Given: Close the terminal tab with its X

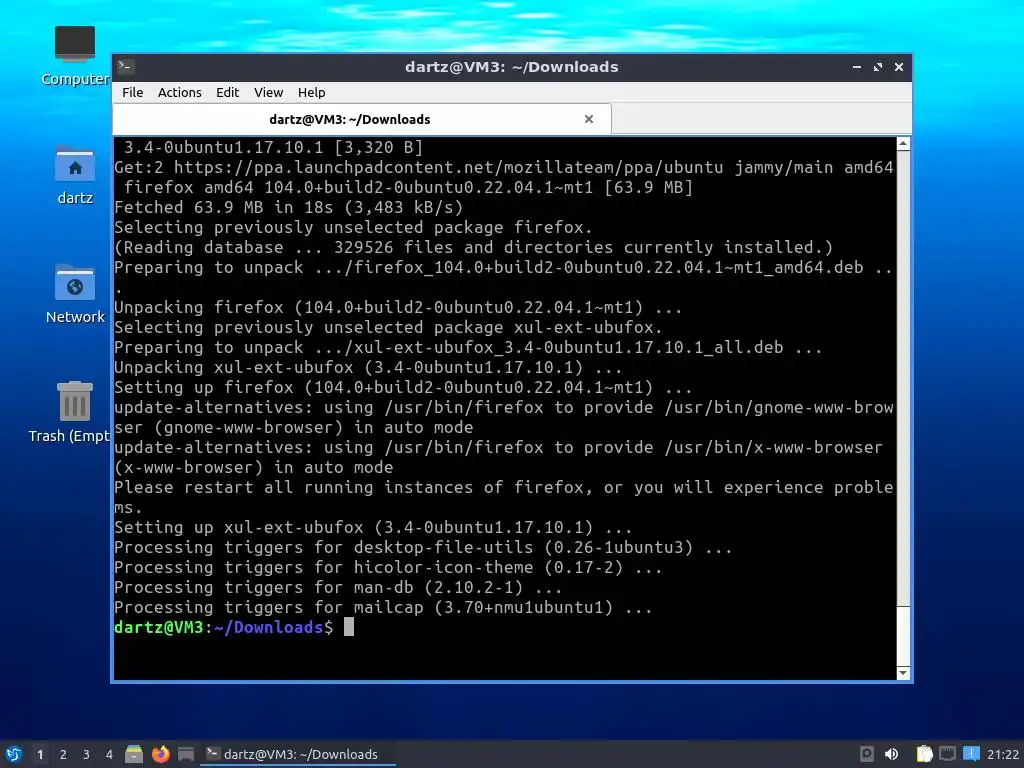Looking at the screenshot, I should (x=589, y=119).
